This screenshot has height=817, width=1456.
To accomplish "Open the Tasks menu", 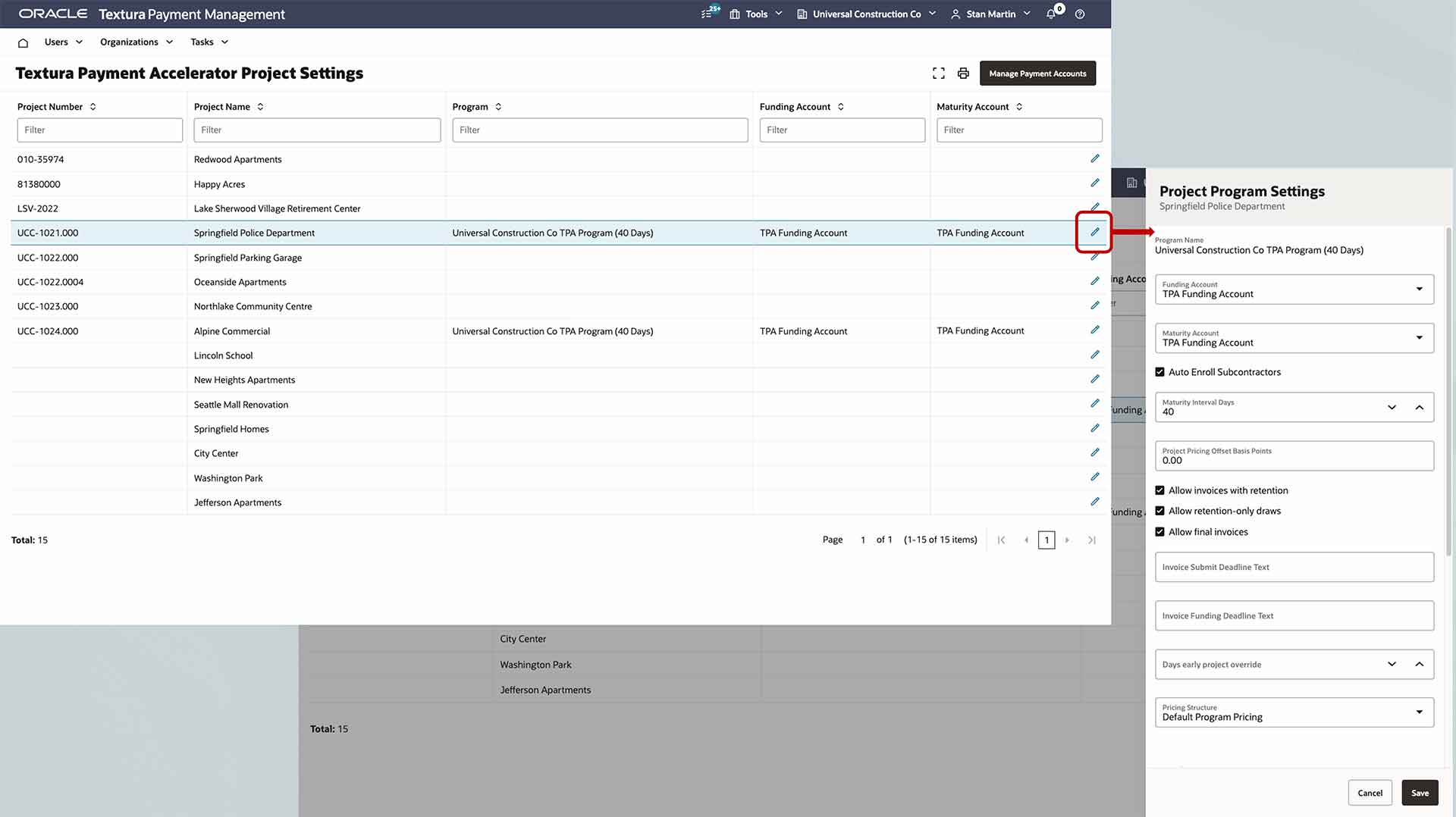I will coord(209,42).
